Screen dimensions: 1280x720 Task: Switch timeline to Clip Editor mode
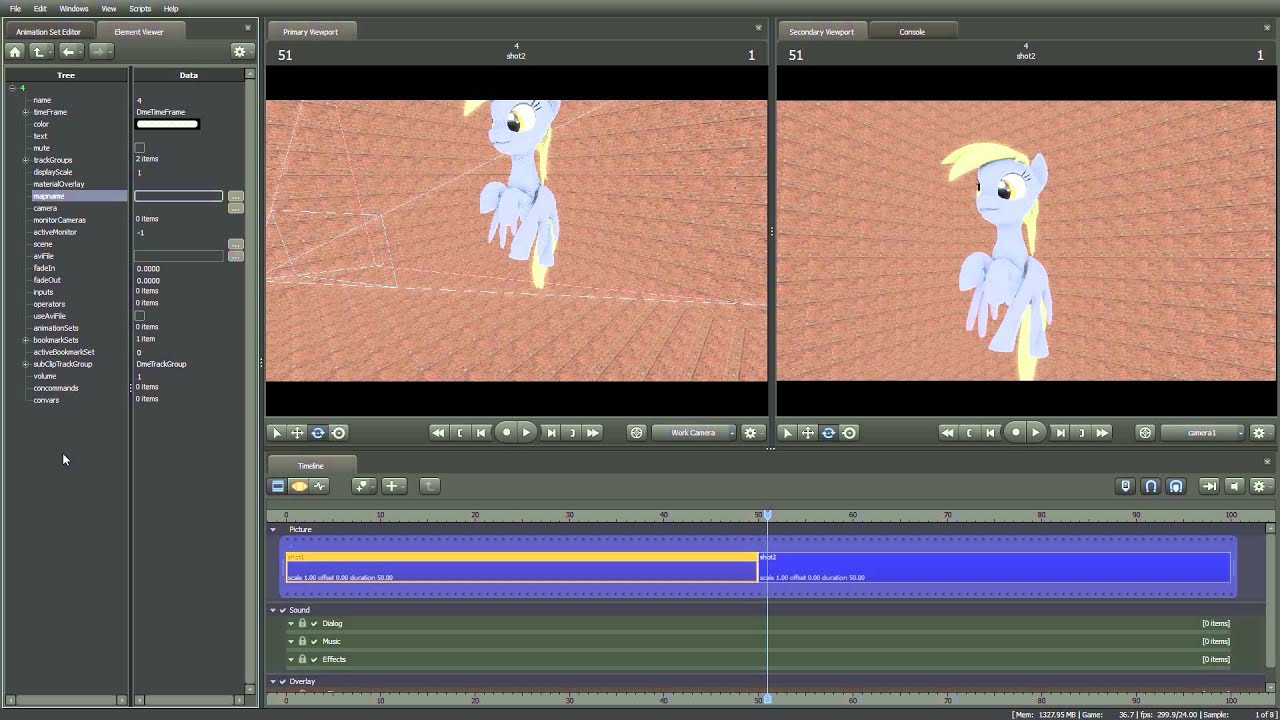click(x=278, y=486)
